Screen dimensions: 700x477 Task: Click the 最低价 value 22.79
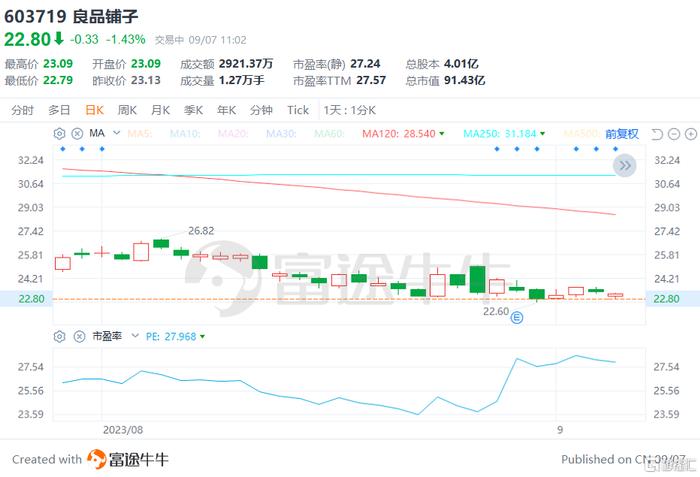click(58, 80)
